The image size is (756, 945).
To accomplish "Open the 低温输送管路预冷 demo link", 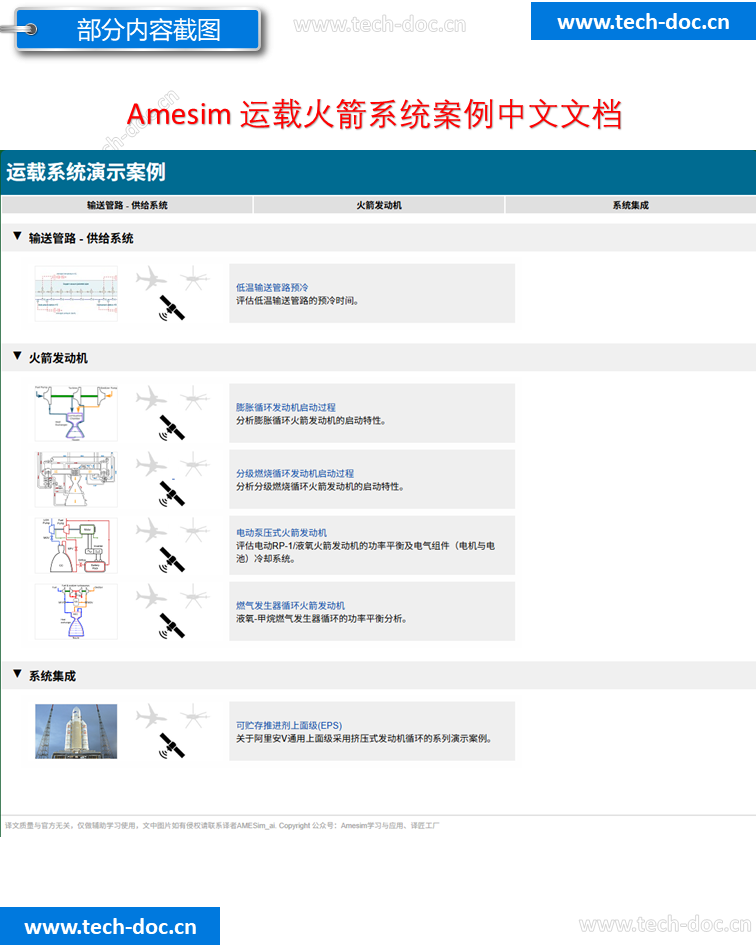I will pyautogui.click(x=272, y=287).
